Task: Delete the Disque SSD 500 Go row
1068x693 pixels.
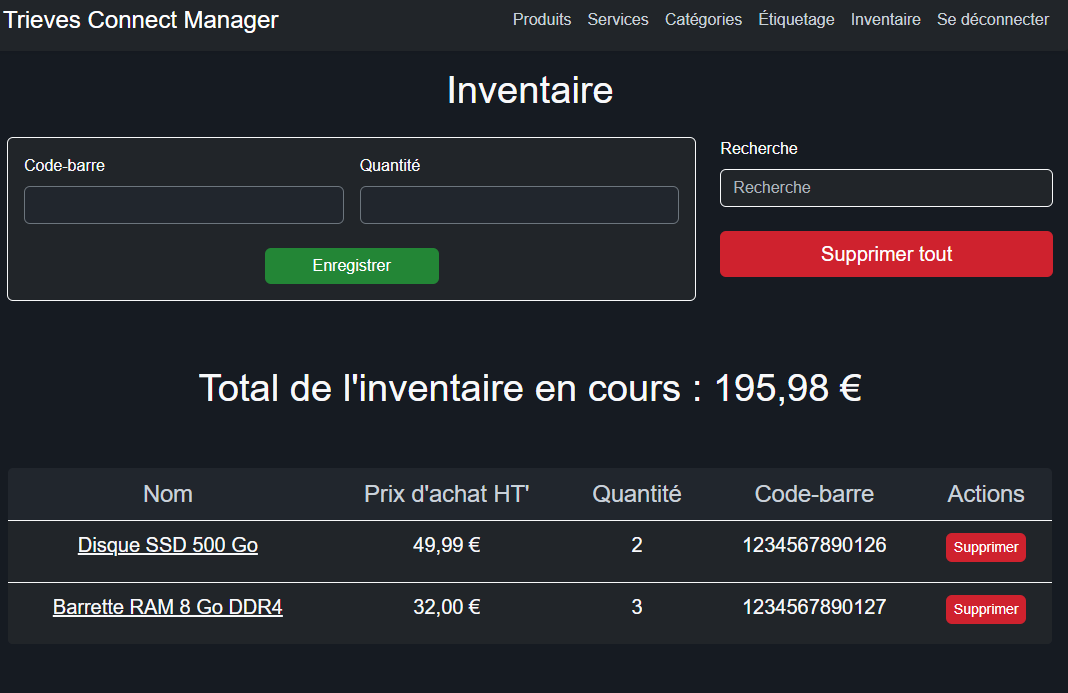Action: coord(985,548)
